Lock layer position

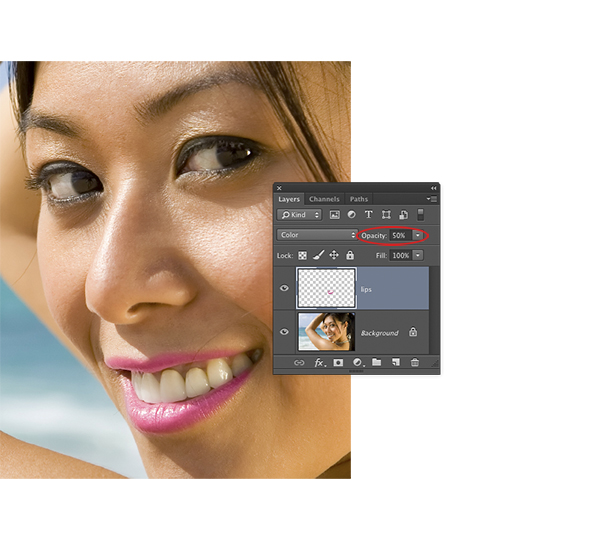click(334, 255)
